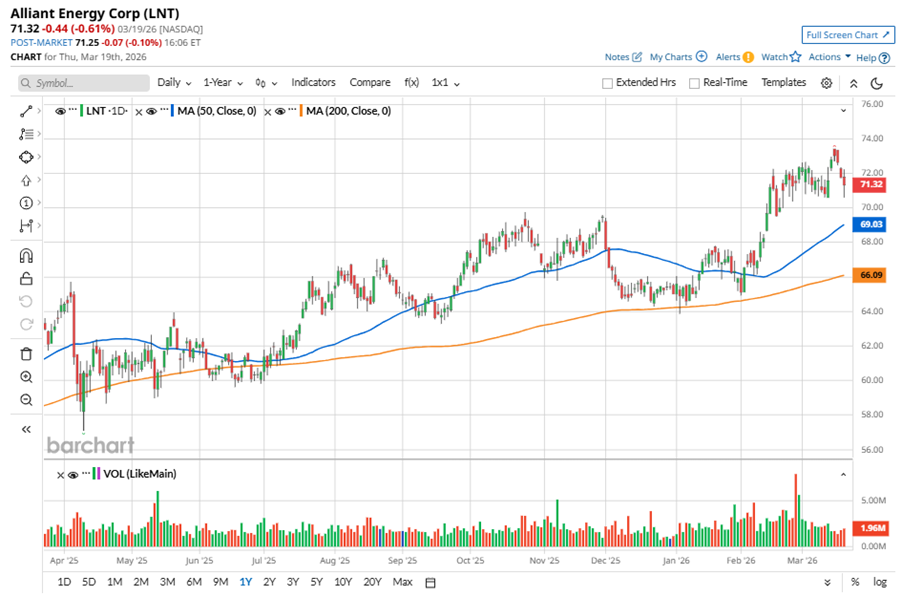This screenshot has height=597, width=902.
Task: Click the Full Screen Chart button
Action: tap(848, 35)
